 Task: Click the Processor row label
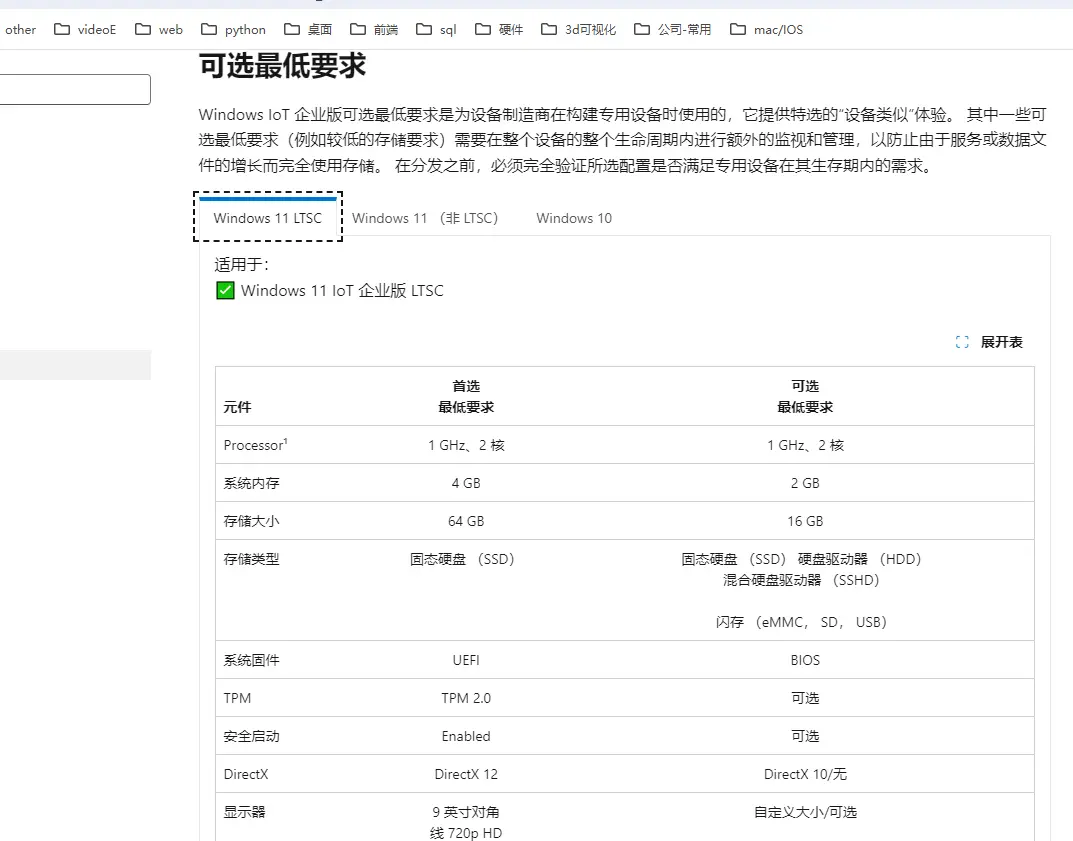coord(255,445)
